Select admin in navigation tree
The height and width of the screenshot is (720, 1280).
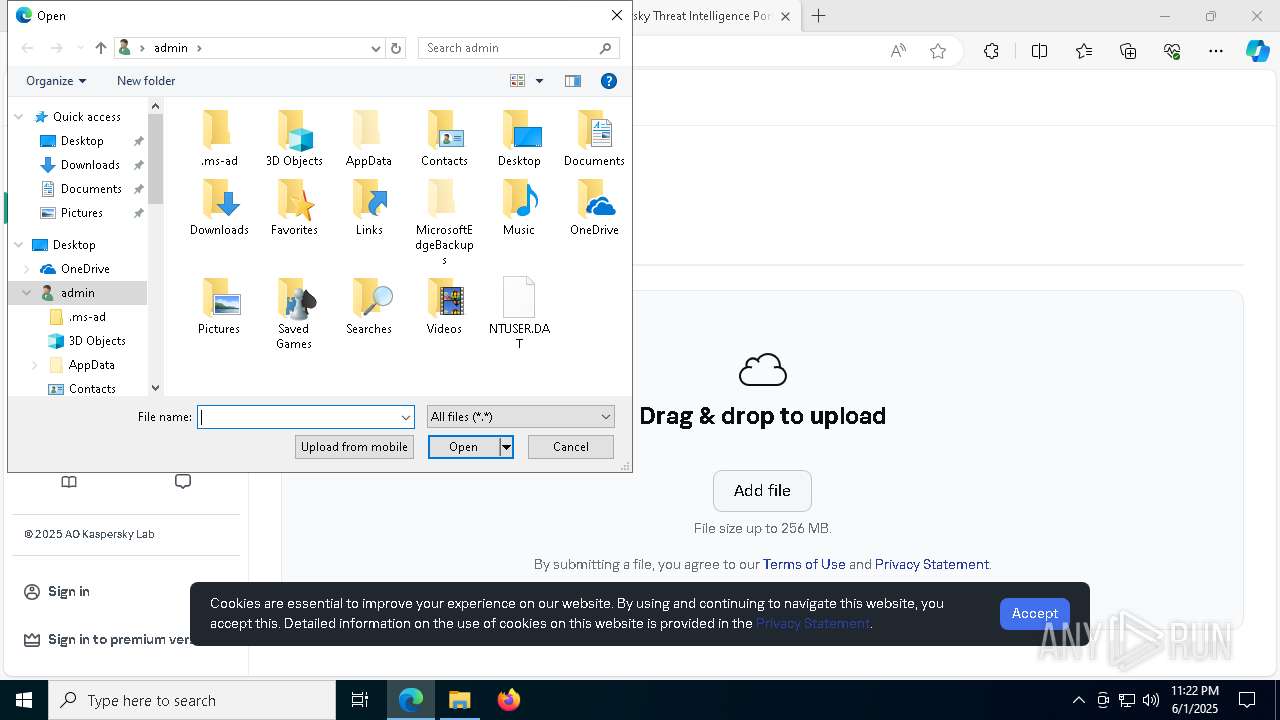tap(77, 293)
